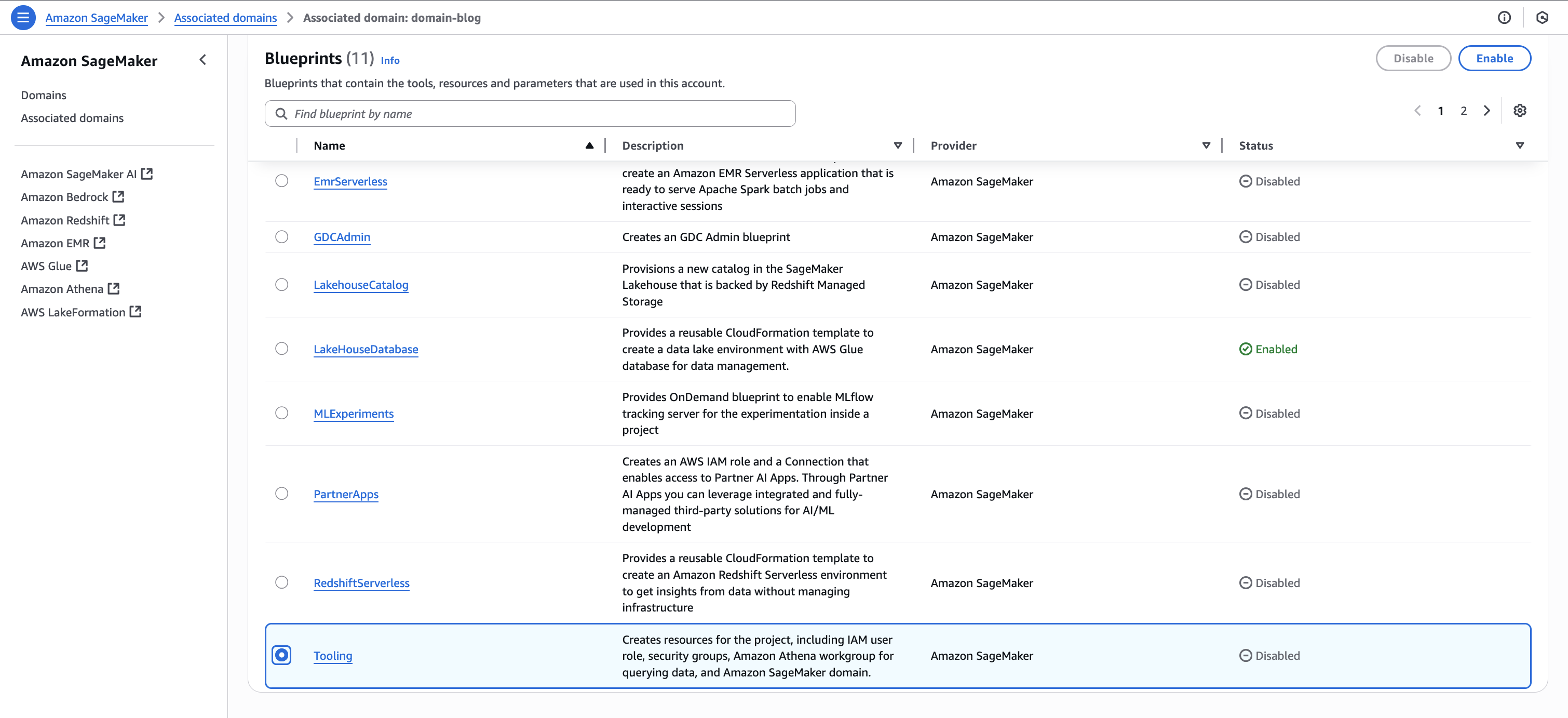Image resolution: width=1568 pixels, height=718 pixels.
Task: Select the PartnerApps radio button
Action: 281,493
